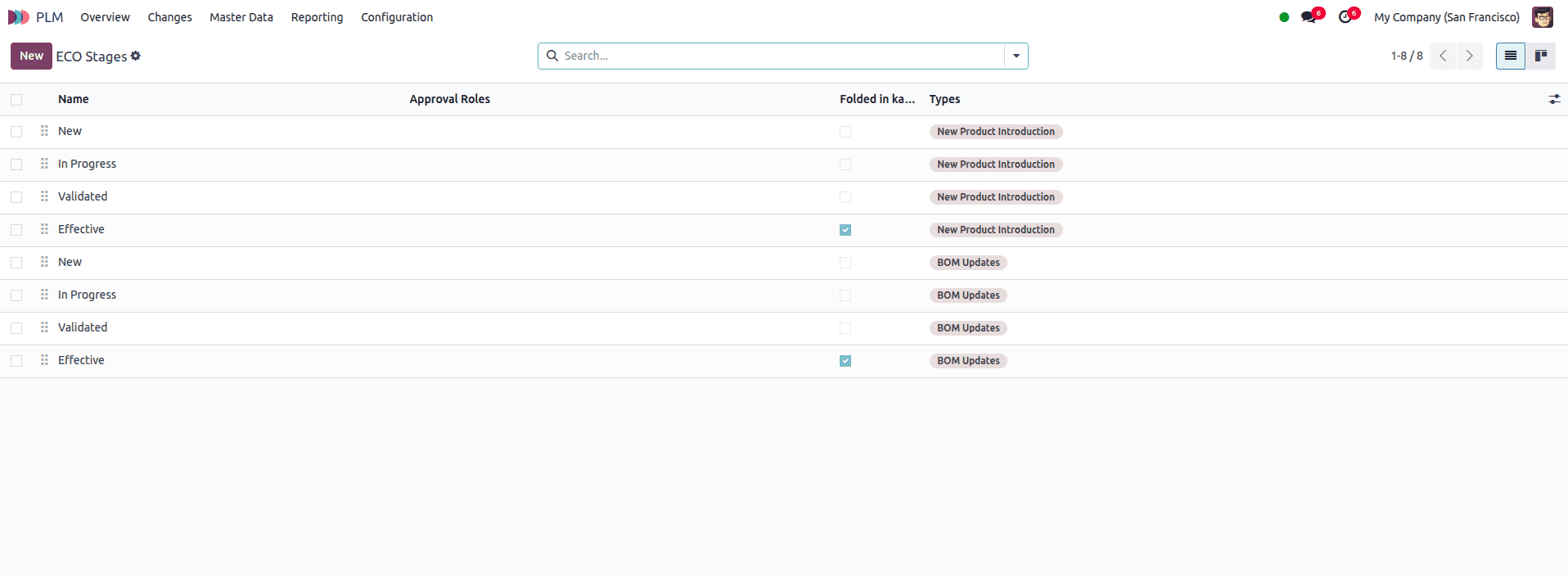Click the green online status indicator

(1284, 17)
